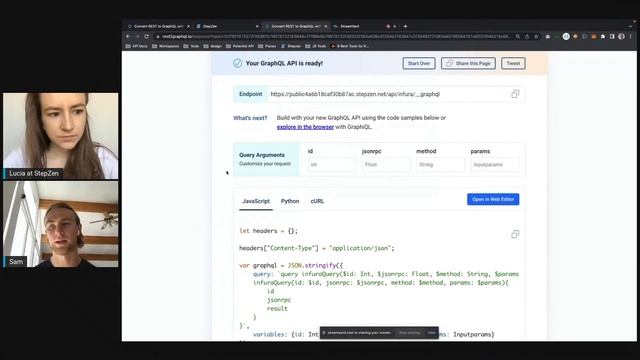Select the JavaScript code tab

pyautogui.click(x=256, y=201)
